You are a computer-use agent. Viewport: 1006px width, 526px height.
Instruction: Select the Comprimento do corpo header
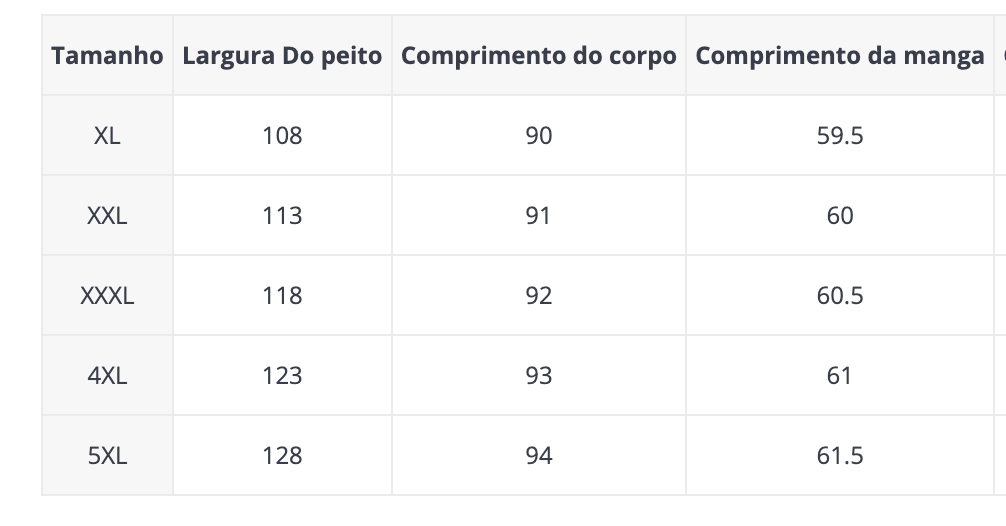(539, 56)
